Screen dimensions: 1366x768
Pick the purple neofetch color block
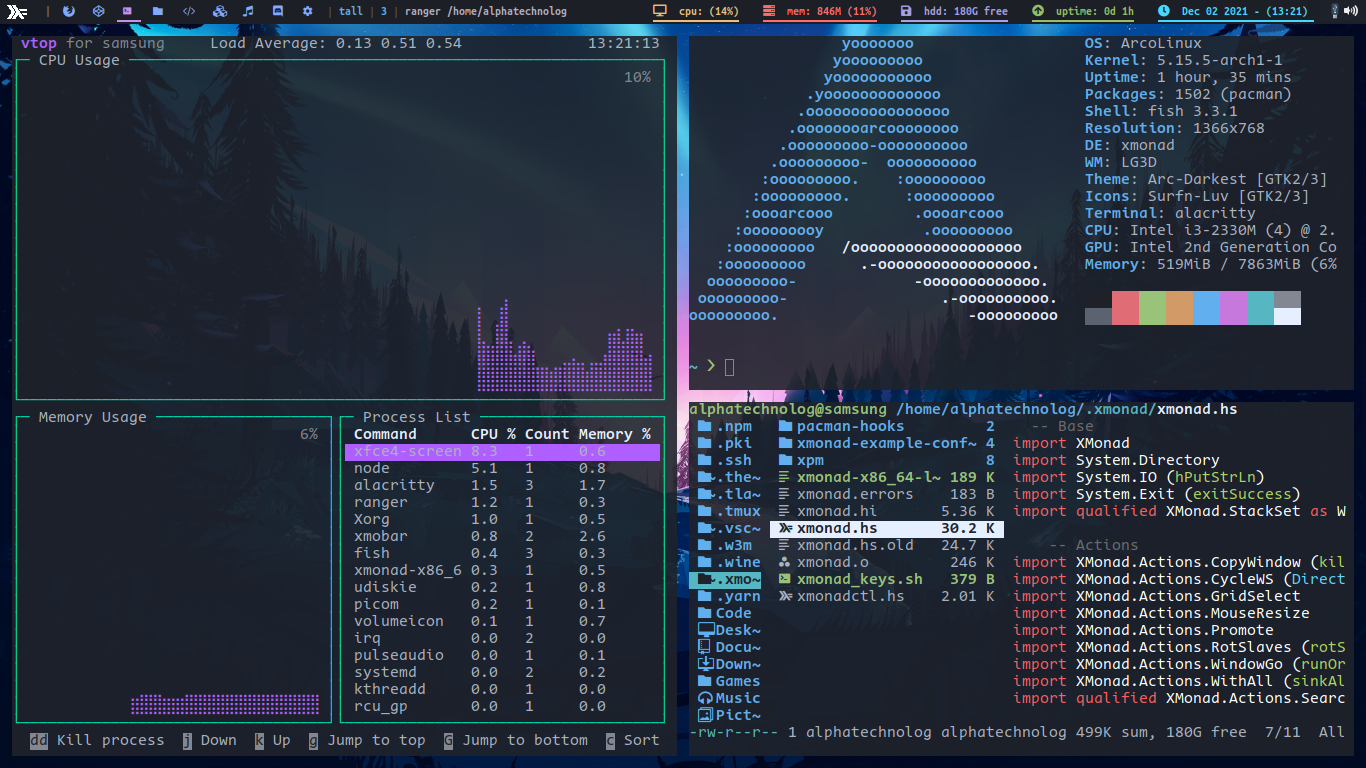pyautogui.click(x=1233, y=308)
